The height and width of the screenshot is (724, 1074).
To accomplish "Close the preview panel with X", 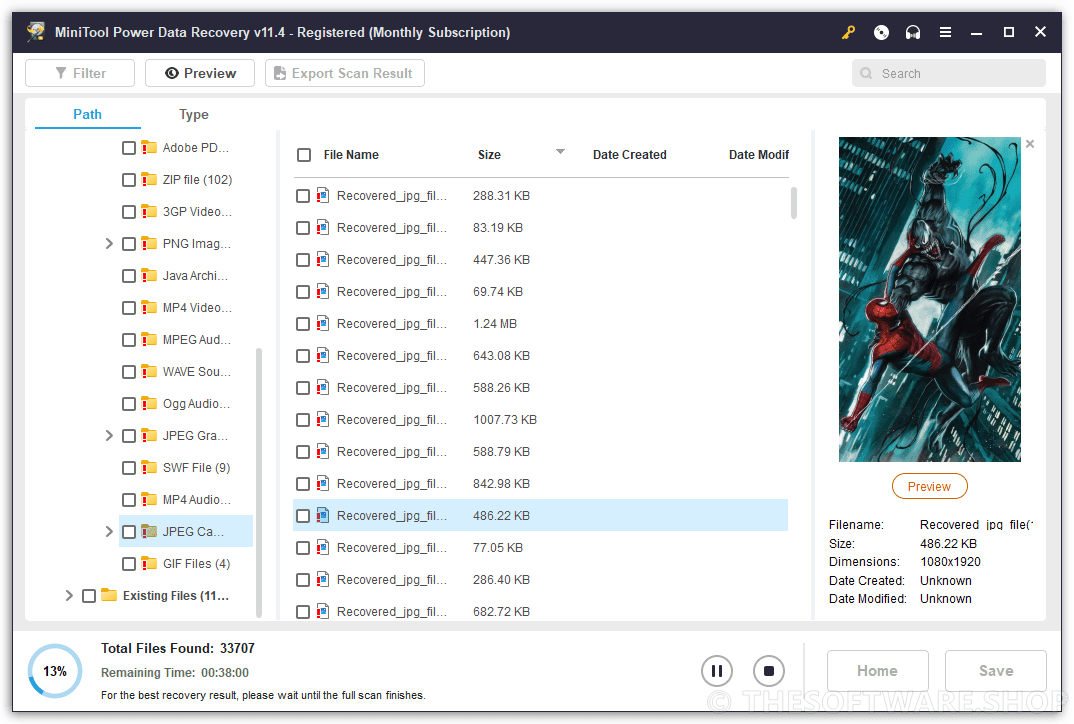I will pyautogui.click(x=1029, y=144).
